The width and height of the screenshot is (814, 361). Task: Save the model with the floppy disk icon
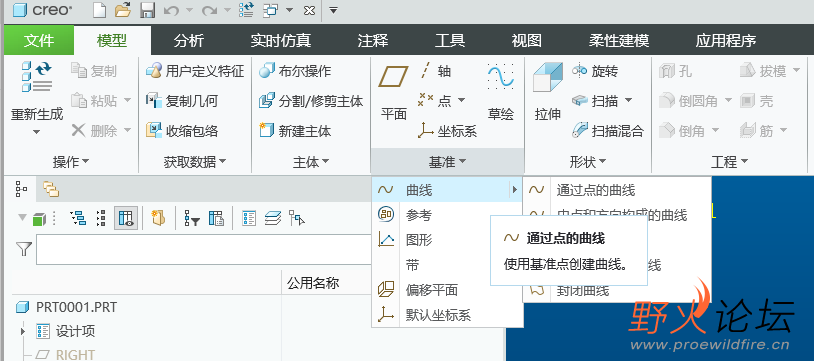147,10
